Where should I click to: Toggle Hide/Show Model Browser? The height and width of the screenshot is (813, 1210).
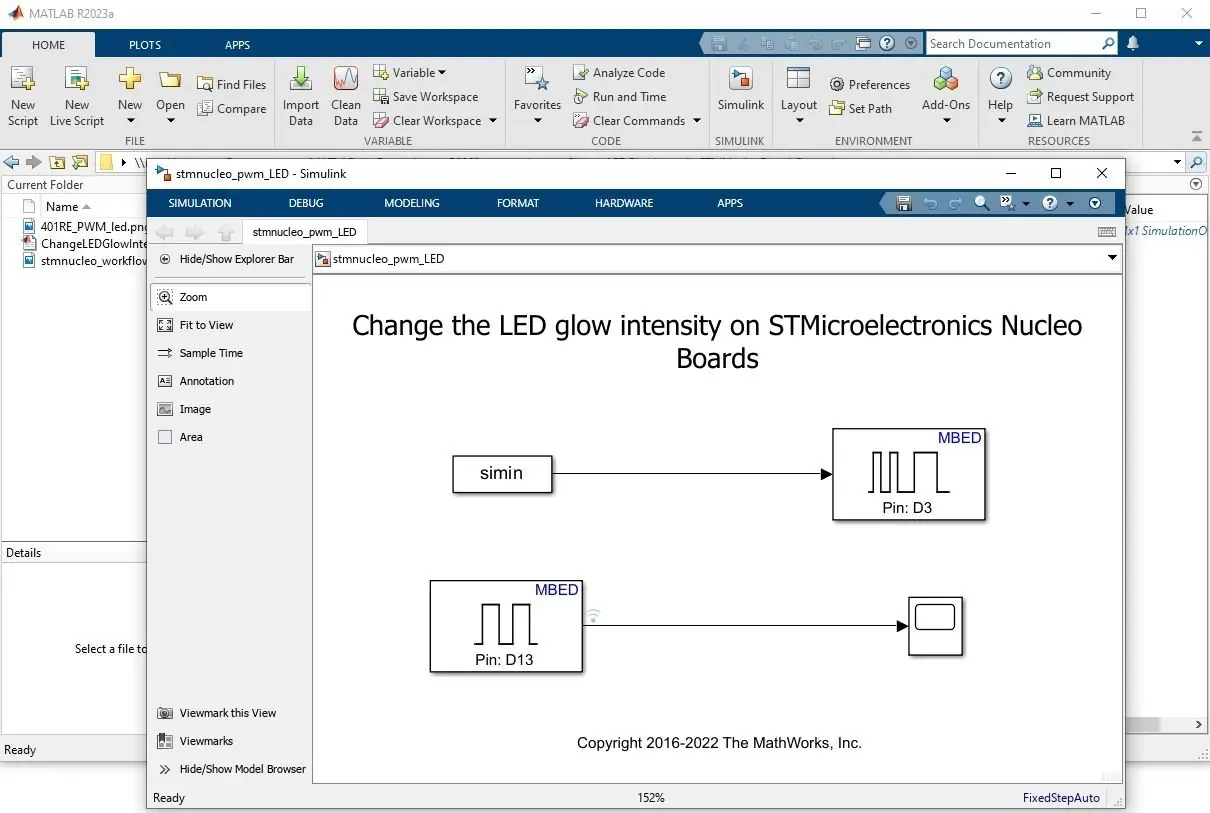click(232, 769)
